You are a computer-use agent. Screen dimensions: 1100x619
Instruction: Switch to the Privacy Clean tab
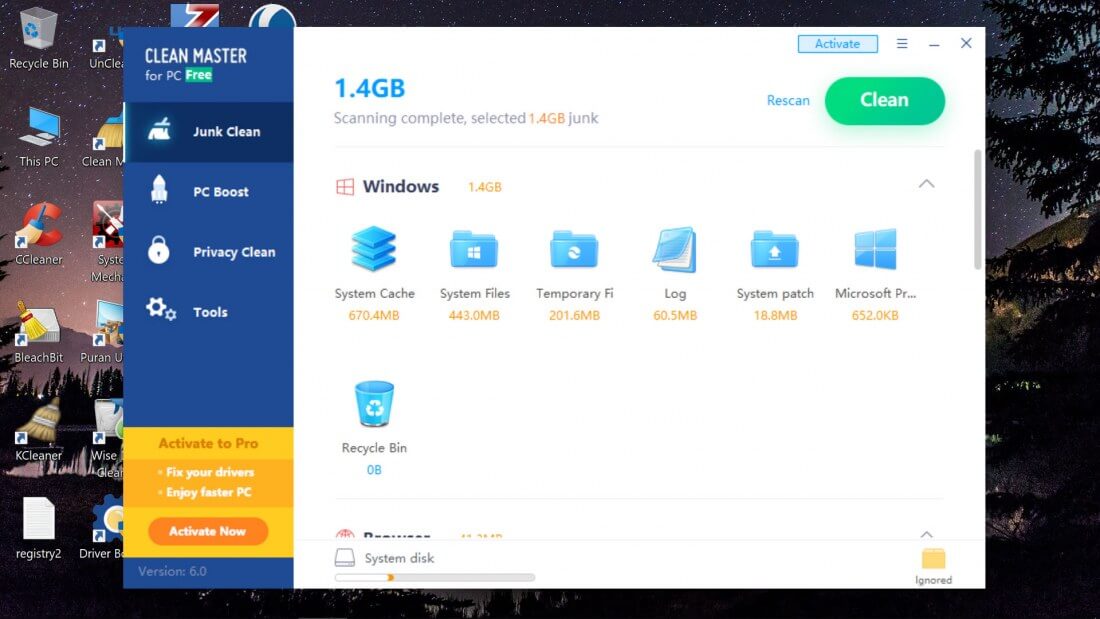208,252
